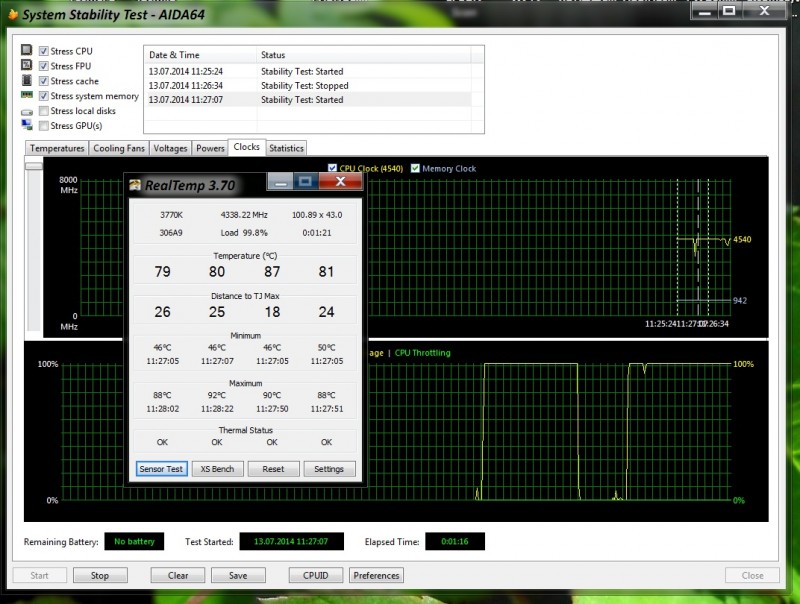Click the Close button in AIDA64
The height and width of the screenshot is (604, 800).
point(753,575)
